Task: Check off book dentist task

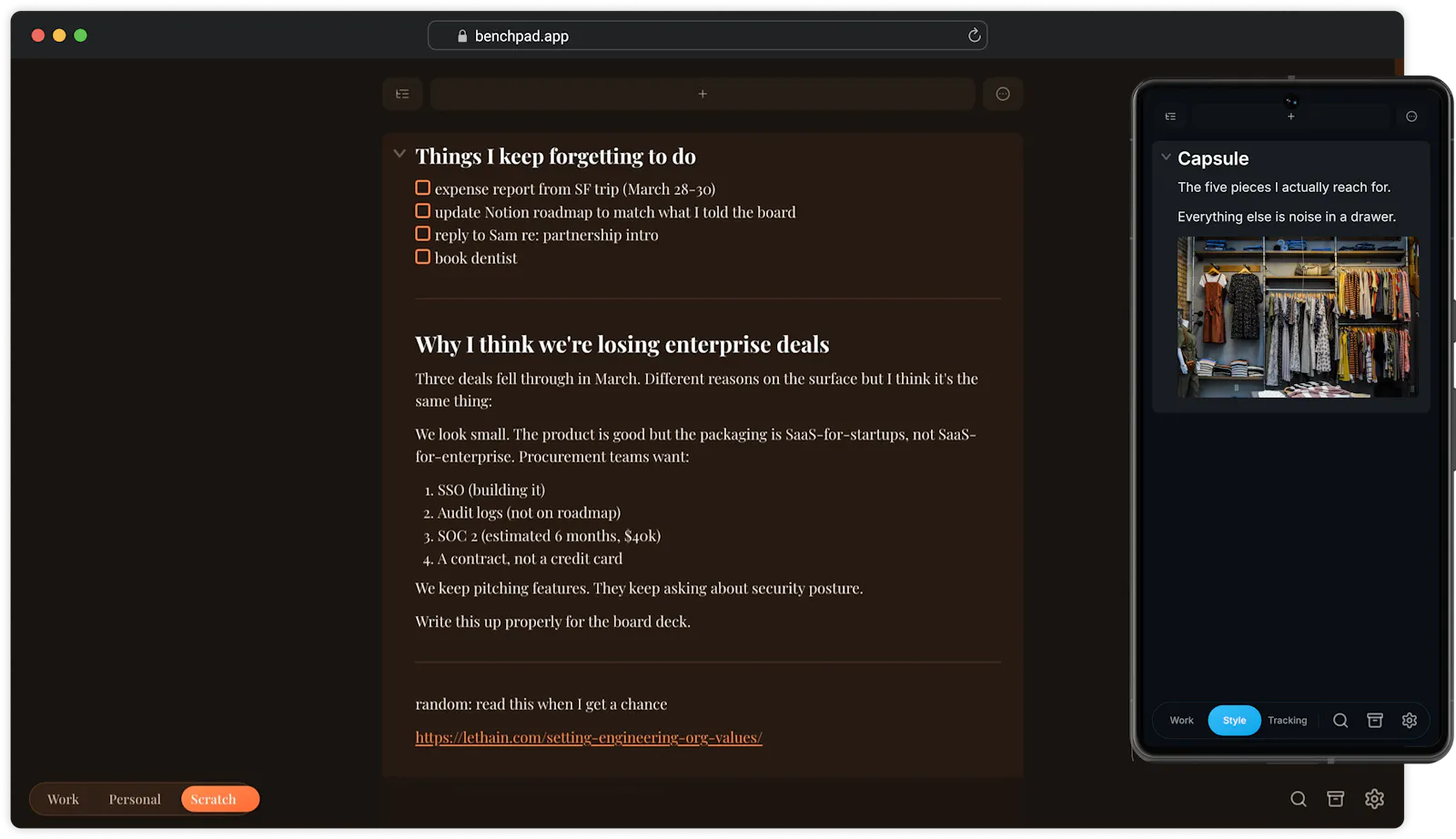Action: pyautogui.click(x=423, y=257)
